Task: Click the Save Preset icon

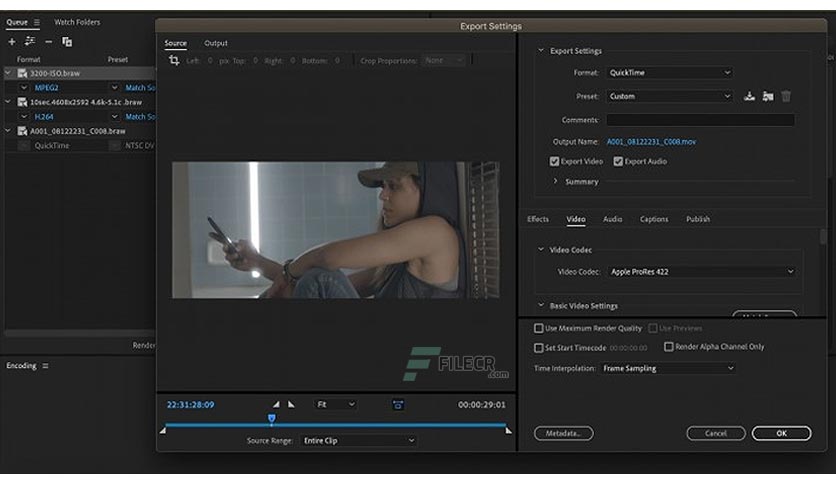Action: 749,96
